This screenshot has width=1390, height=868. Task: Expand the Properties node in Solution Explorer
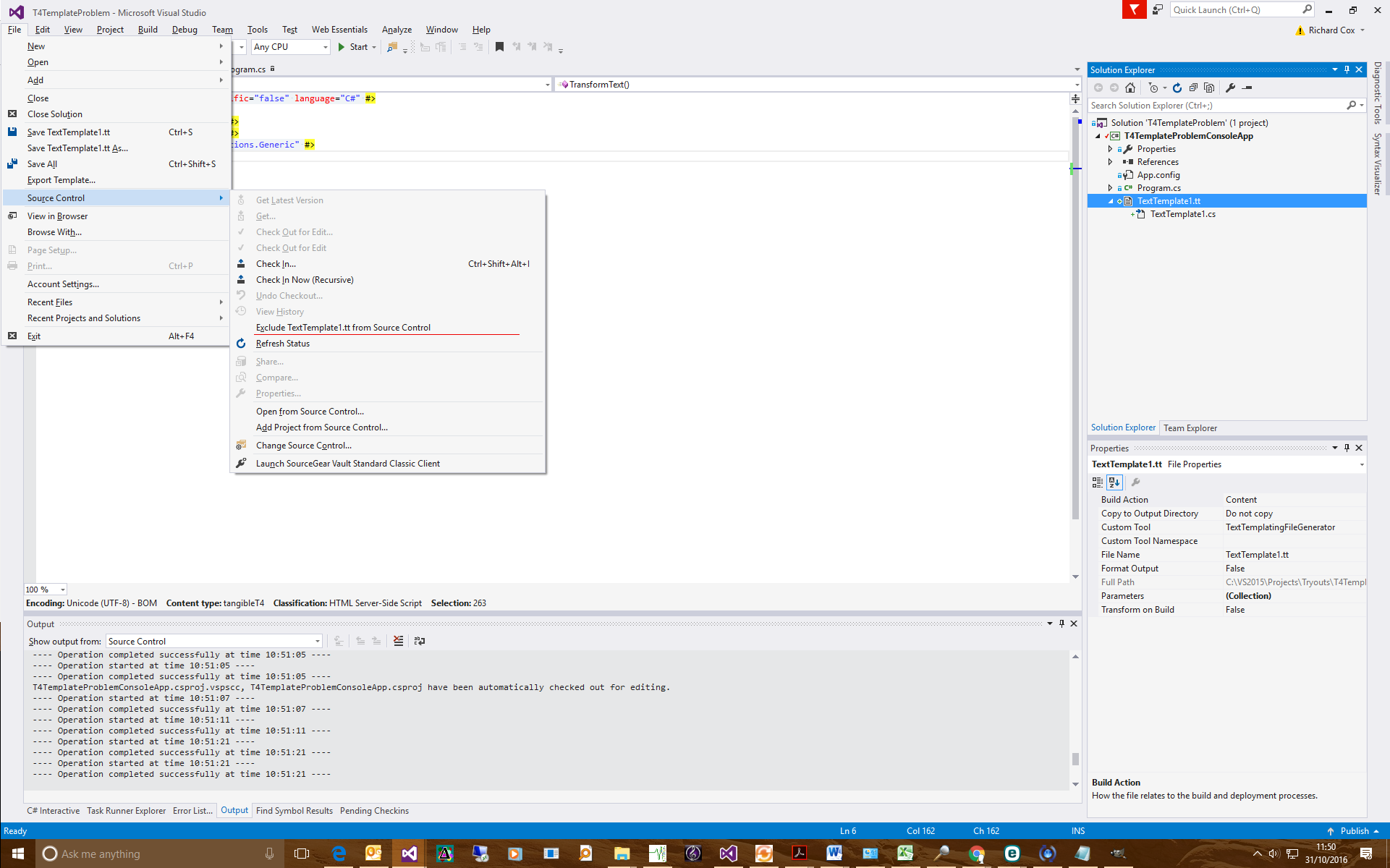[x=1110, y=149]
